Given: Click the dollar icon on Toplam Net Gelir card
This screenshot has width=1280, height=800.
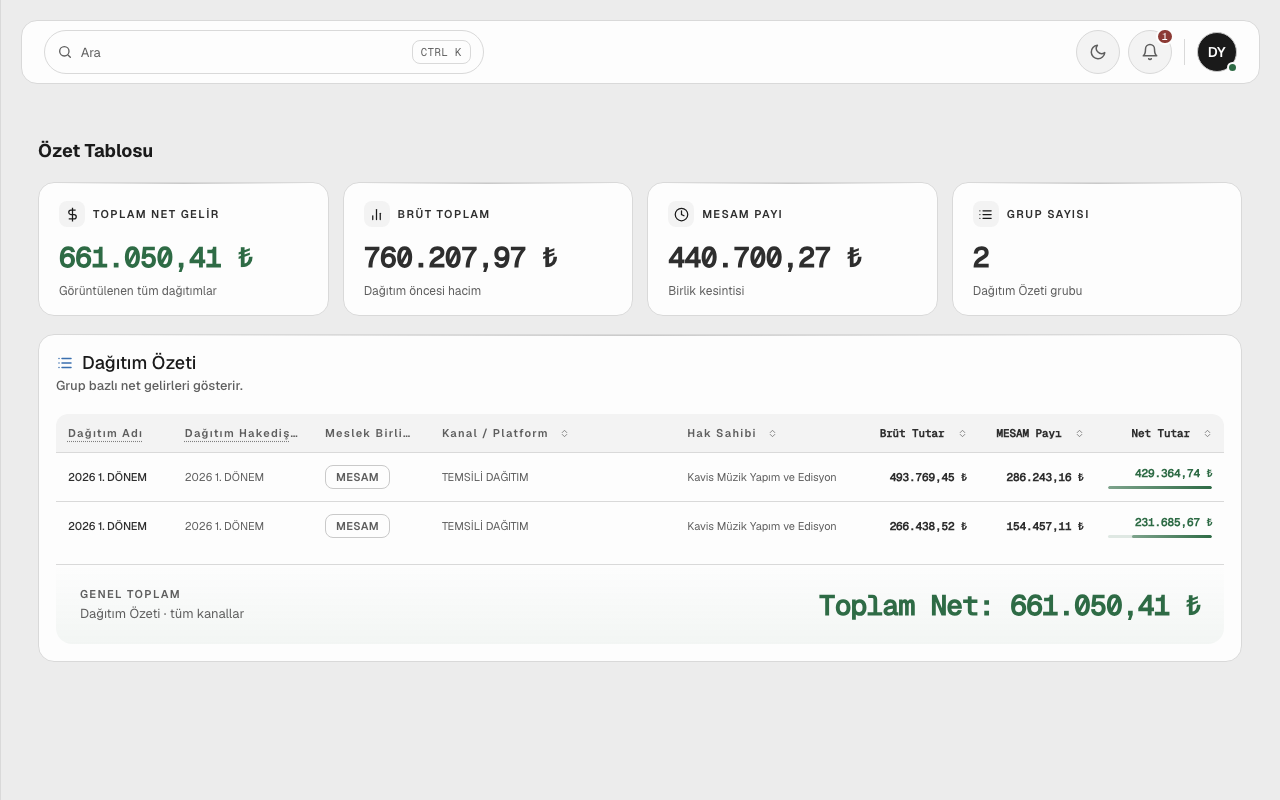Looking at the screenshot, I should point(72,214).
